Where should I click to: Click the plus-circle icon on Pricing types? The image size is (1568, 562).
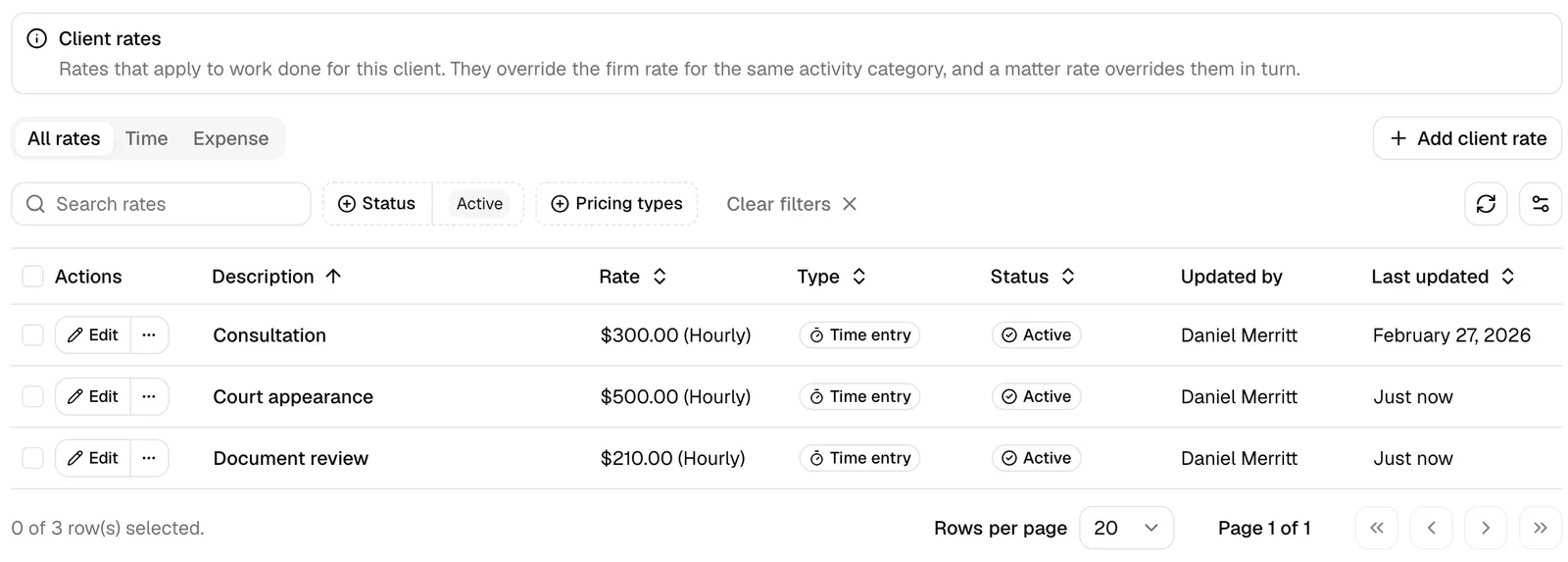point(561,204)
